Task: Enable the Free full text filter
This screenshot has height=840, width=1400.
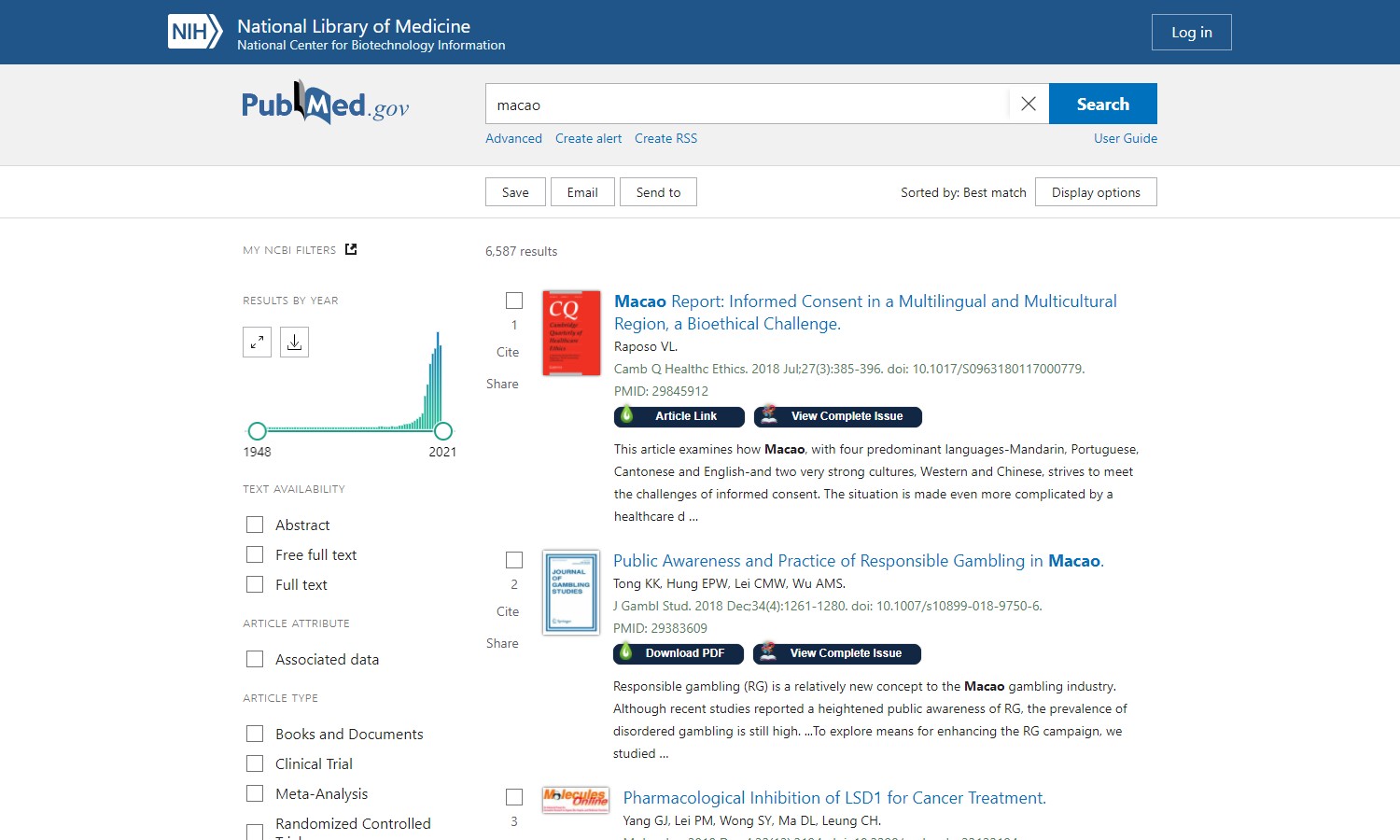Action: (x=255, y=554)
